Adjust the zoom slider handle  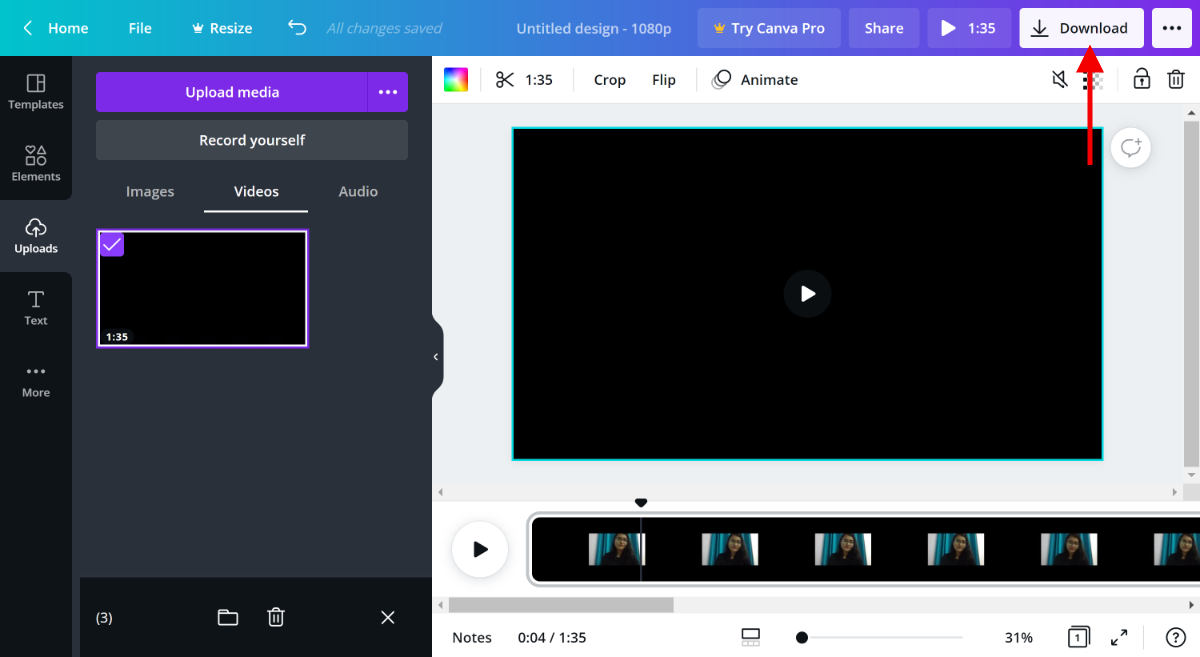[802, 637]
